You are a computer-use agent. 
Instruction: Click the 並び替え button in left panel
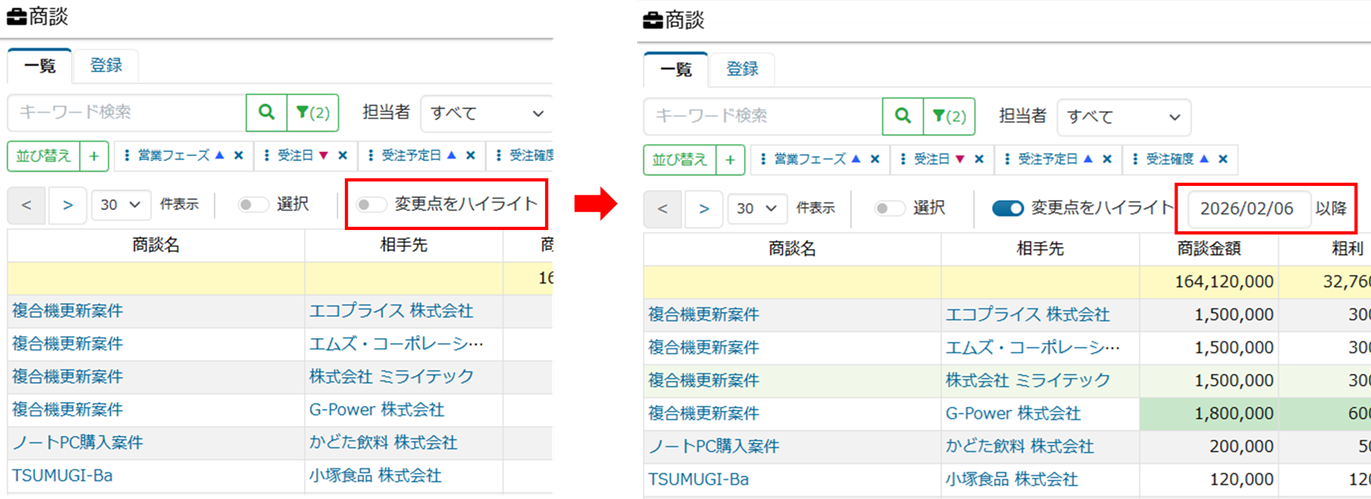coord(44,155)
